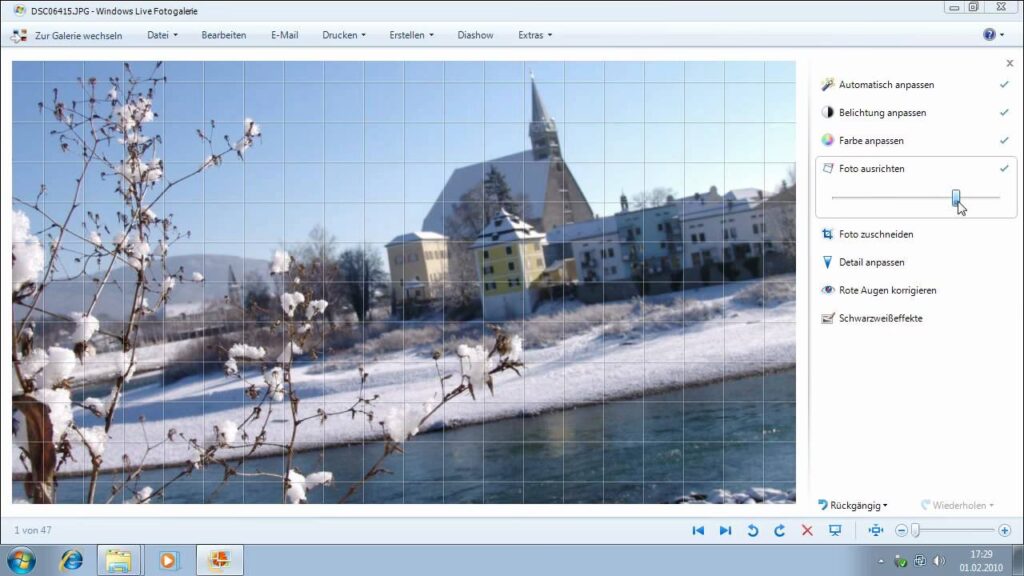Click the zoom out minus button
Screen dimensions: 1024x576
coord(901,531)
